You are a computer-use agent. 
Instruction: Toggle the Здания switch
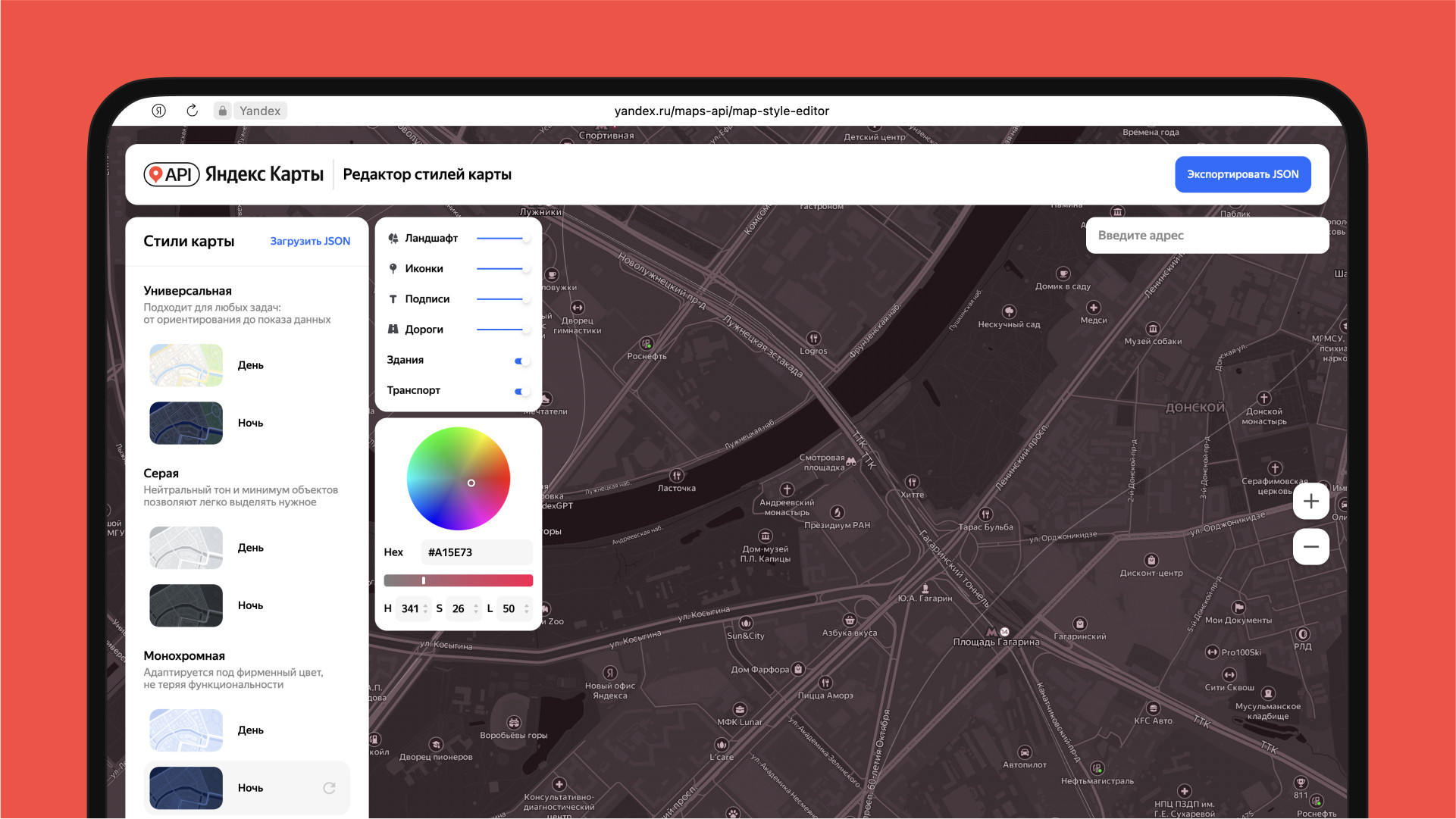[521, 361]
